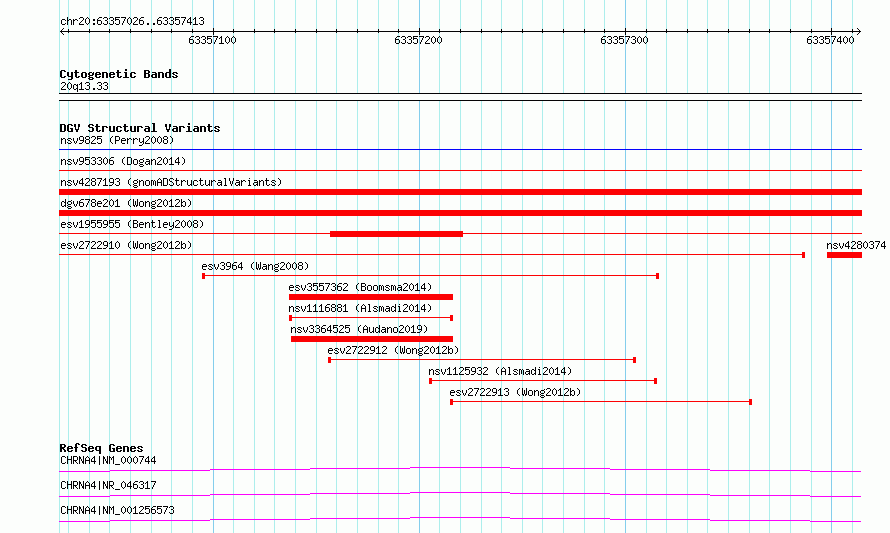The width and height of the screenshot is (890, 533).
Task: Click ruler position 63357400
Action: (x=830, y=40)
